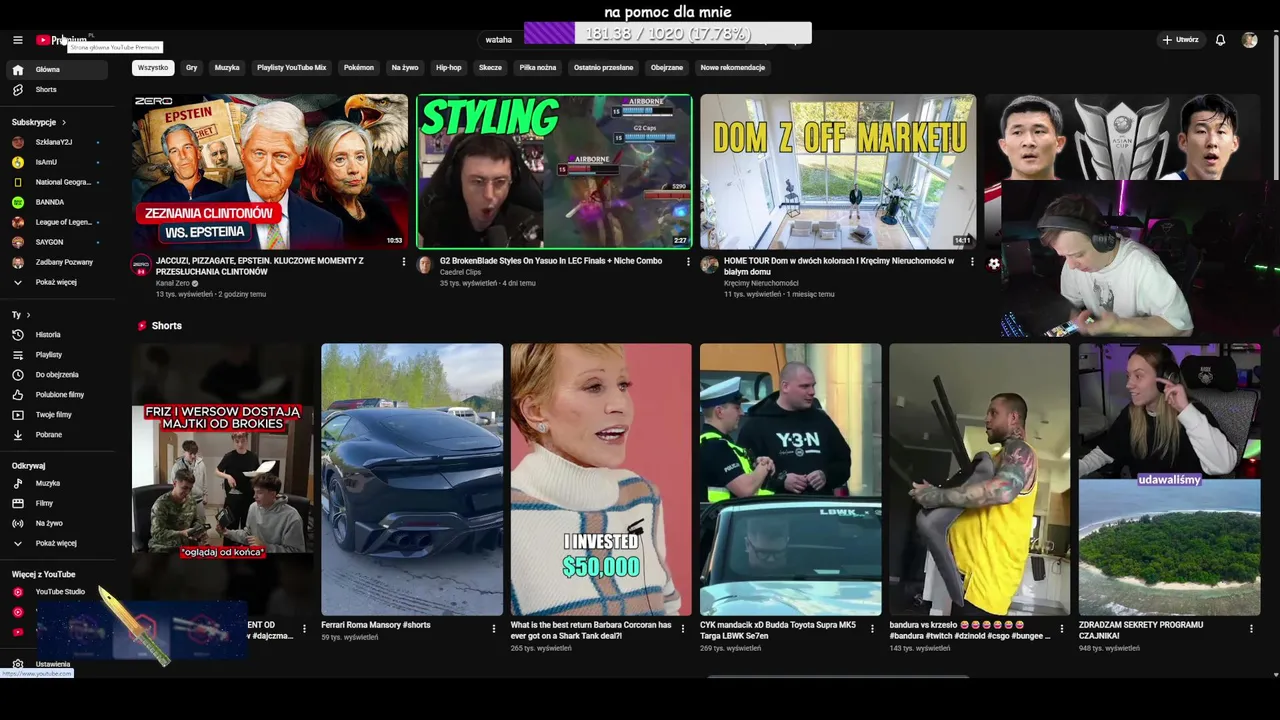Click Kanał Zero channel avatar

pyautogui.click(x=141, y=265)
